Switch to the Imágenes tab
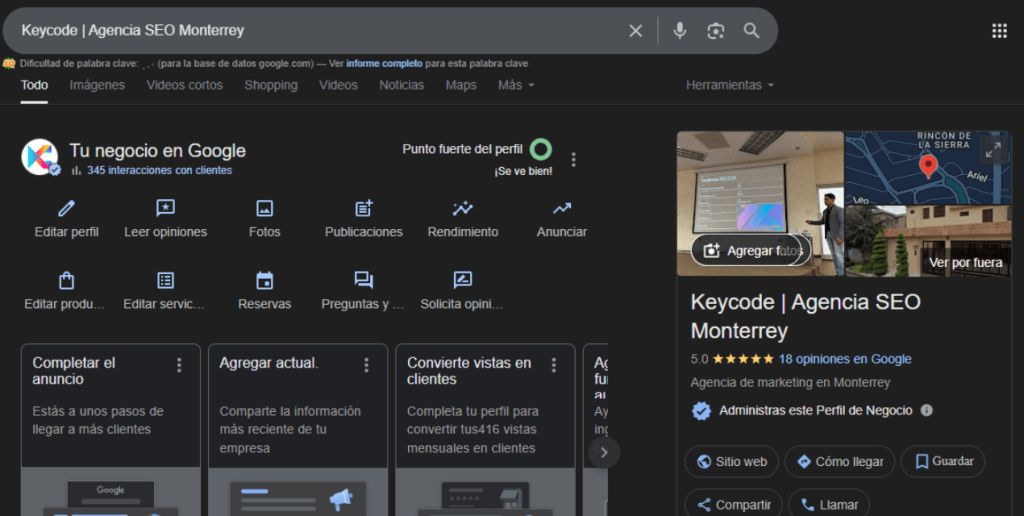 [97, 85]
